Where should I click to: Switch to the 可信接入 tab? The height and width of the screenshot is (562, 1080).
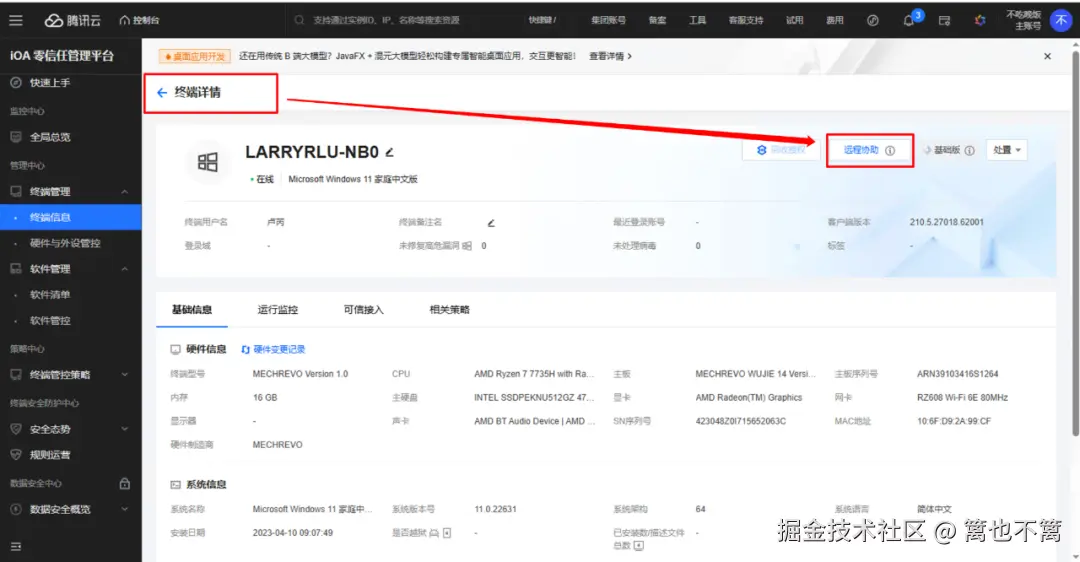pos(364,310)
